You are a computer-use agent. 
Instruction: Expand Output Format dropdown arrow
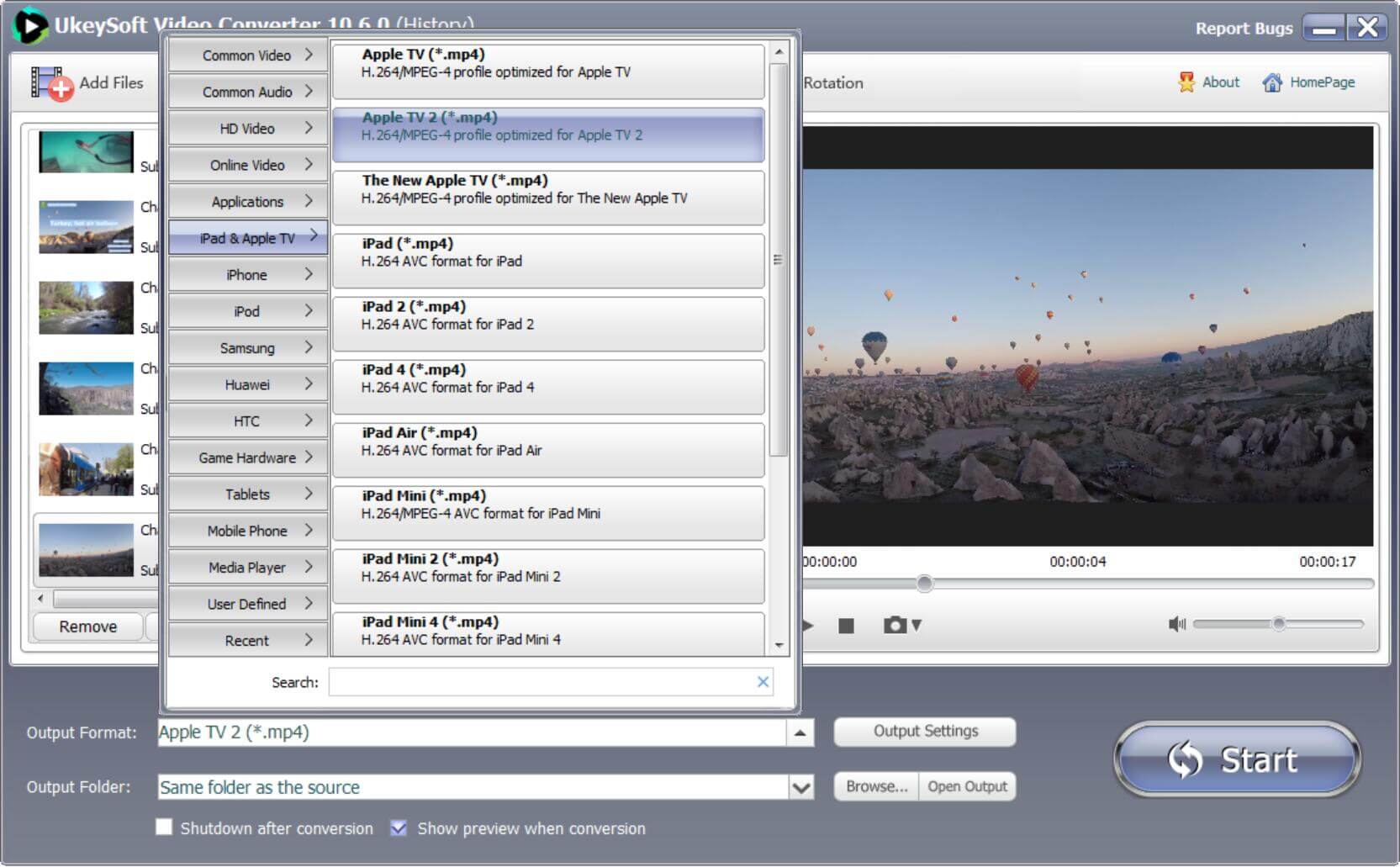click(x=800, y=732)
